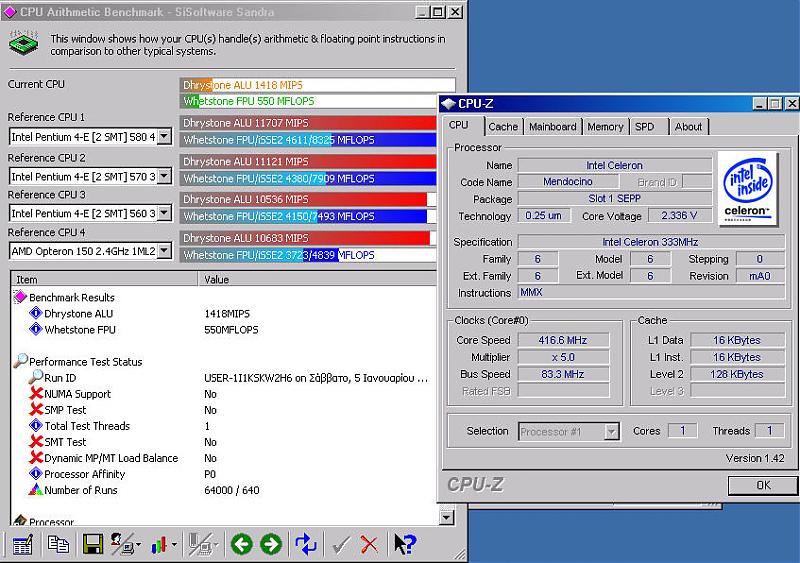800x563 pixels.
Task: Click the Intel Inside Celeron logo
Action: click(747, 189)
